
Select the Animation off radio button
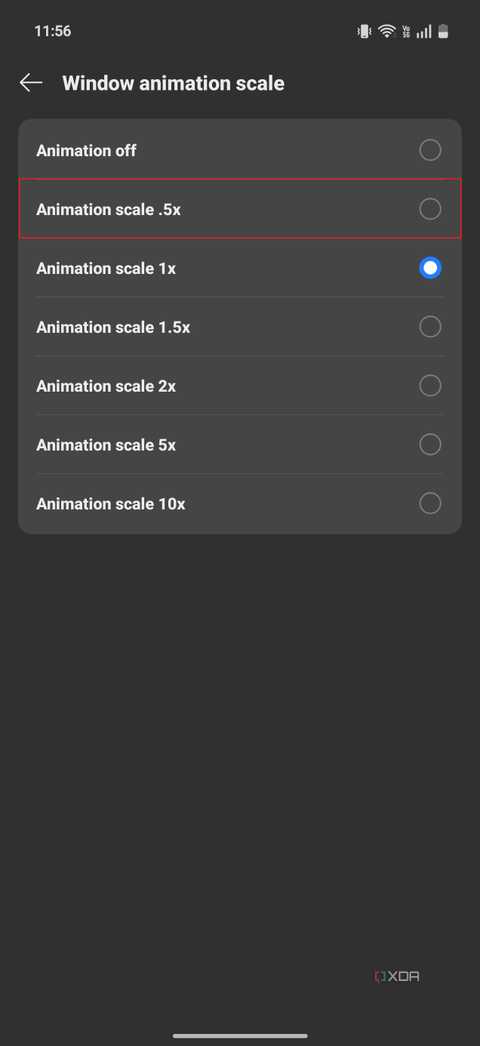click(x=430, y=150)
